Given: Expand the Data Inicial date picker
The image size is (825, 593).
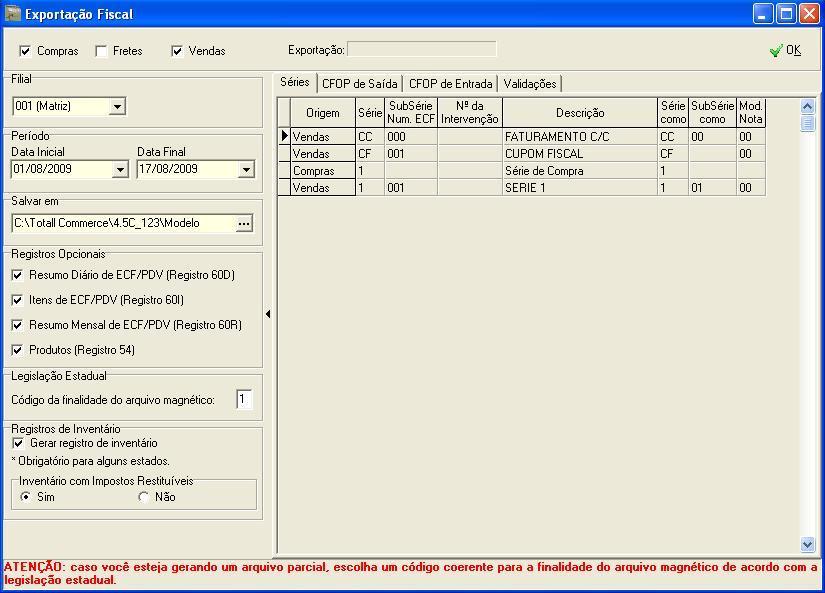Looking at the screenshot, I should [x=120, y=170].
